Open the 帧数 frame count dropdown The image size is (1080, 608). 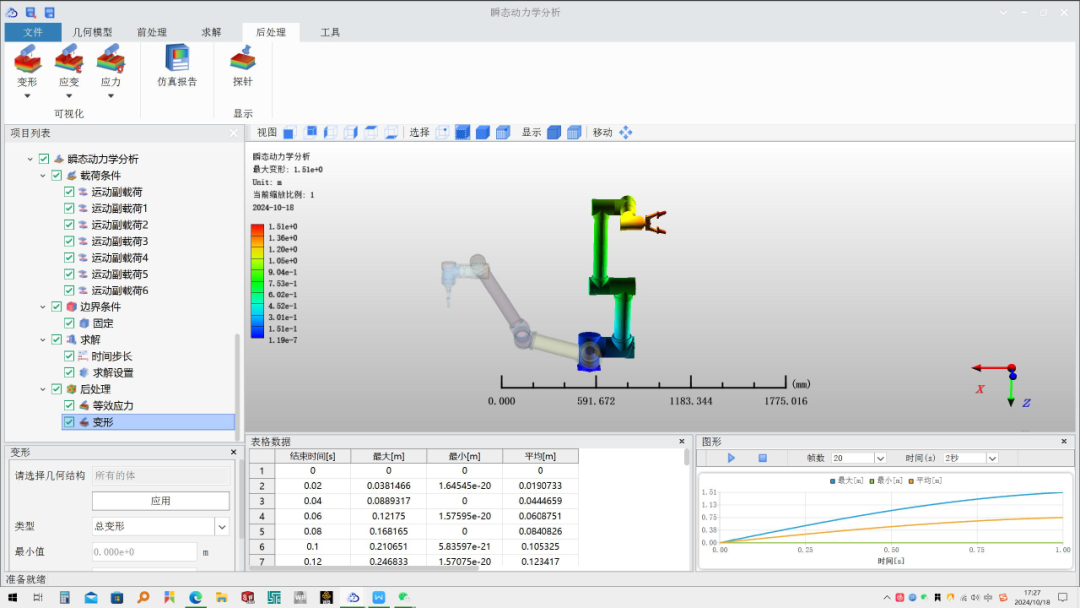[880, 458]
